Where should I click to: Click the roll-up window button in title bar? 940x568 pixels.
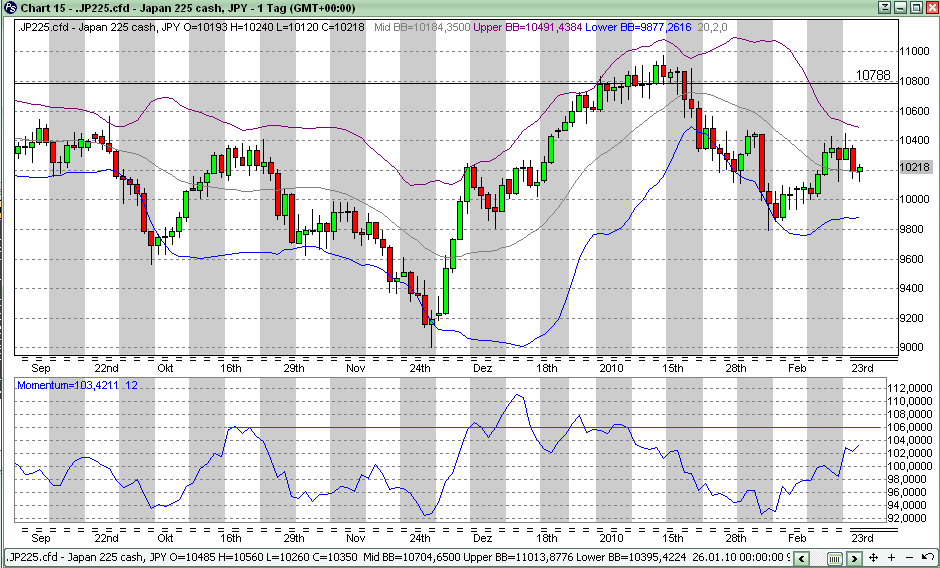coord(885,8)
